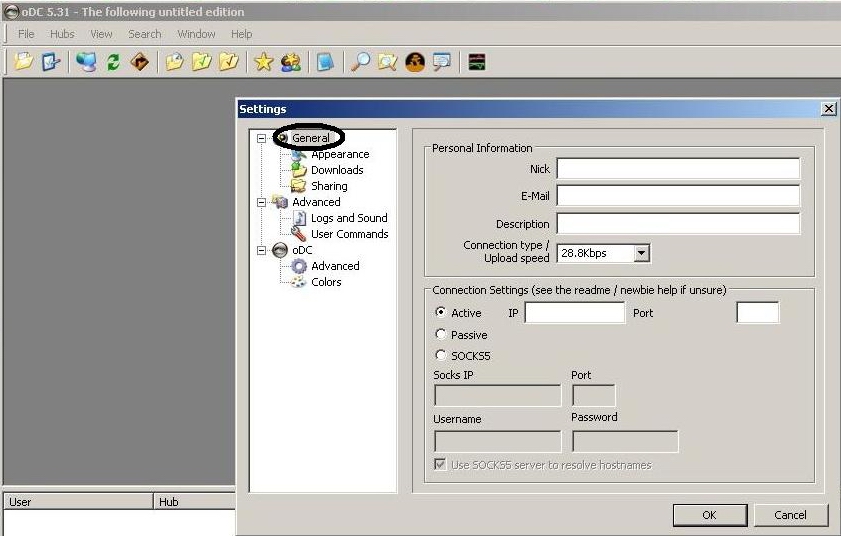The image size is (841, 536).
Task: Open the Connection type upload speed dropdown
Action: coord(641,253)
